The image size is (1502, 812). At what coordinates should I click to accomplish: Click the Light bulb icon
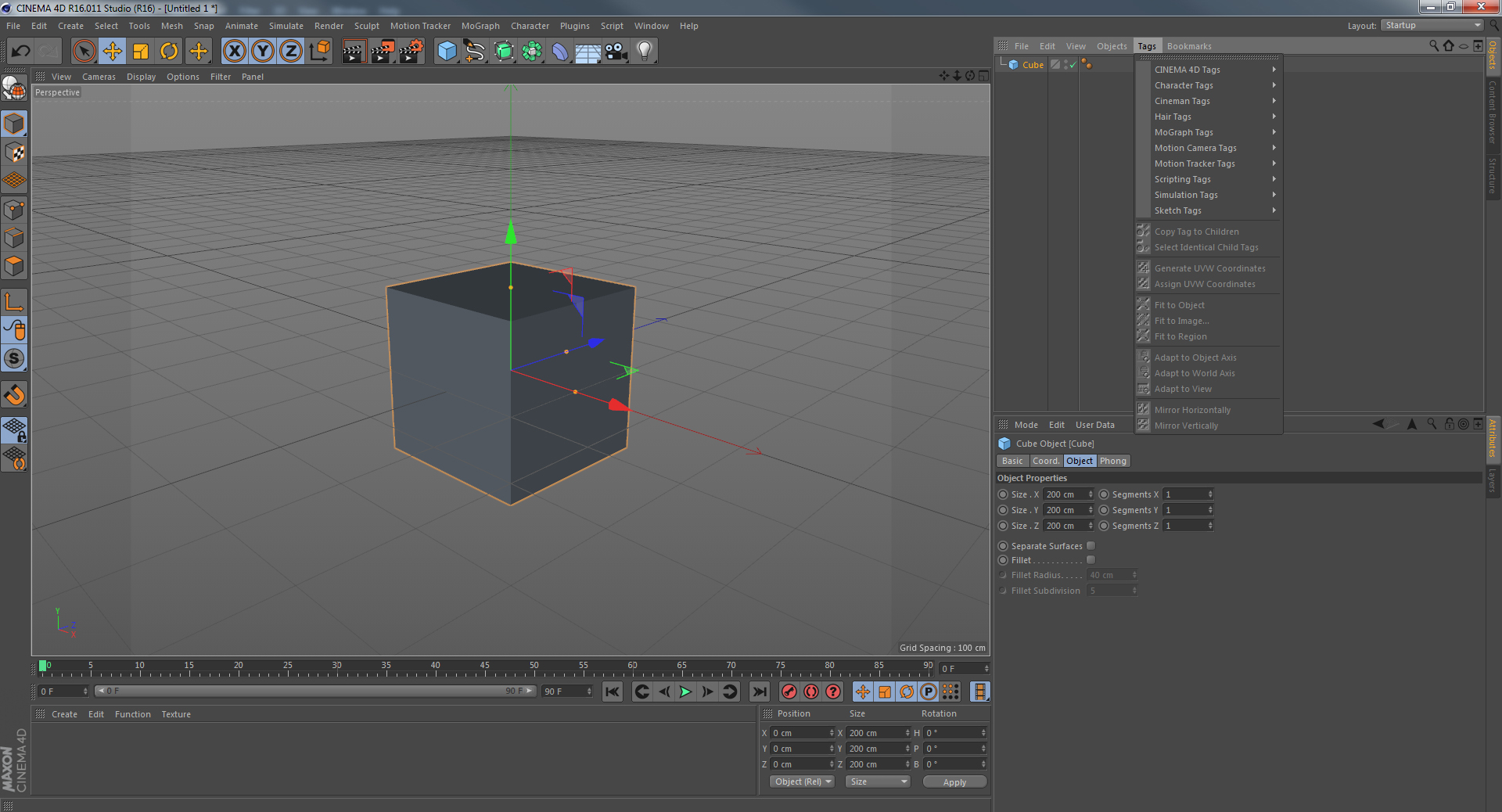[x=644, y=52]
